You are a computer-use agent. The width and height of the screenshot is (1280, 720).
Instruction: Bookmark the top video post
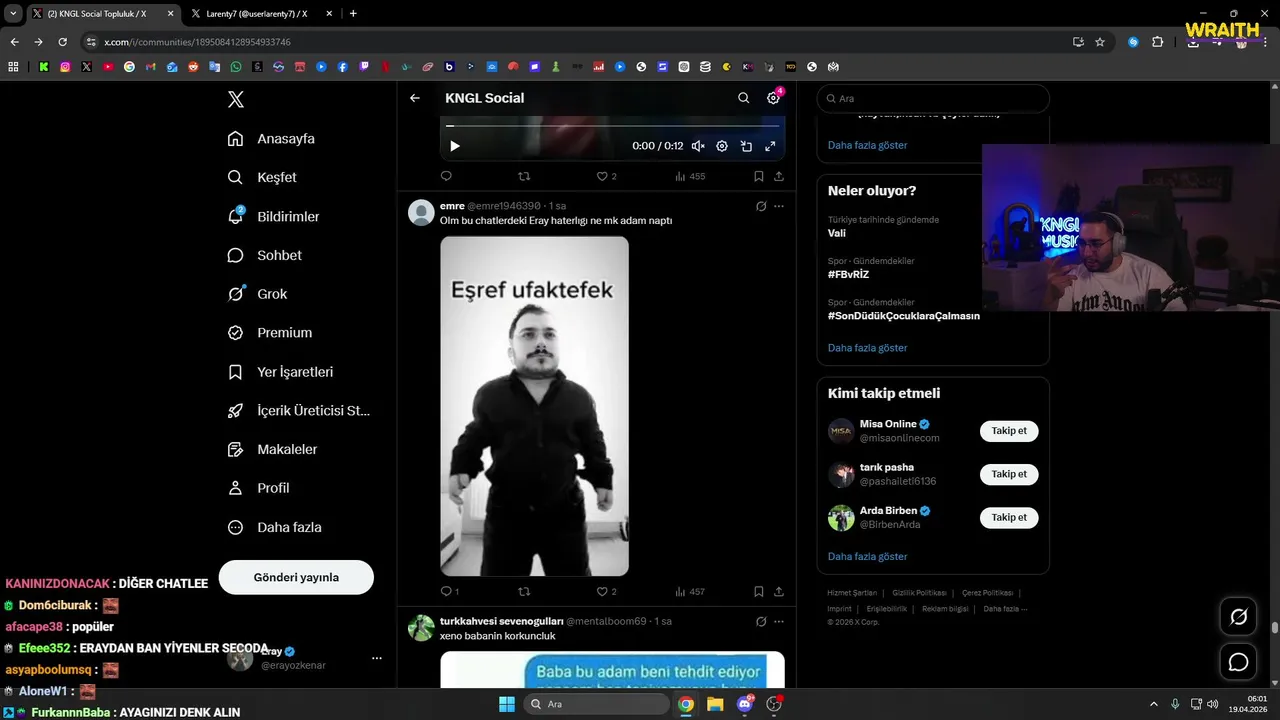[x=759, y=176]
